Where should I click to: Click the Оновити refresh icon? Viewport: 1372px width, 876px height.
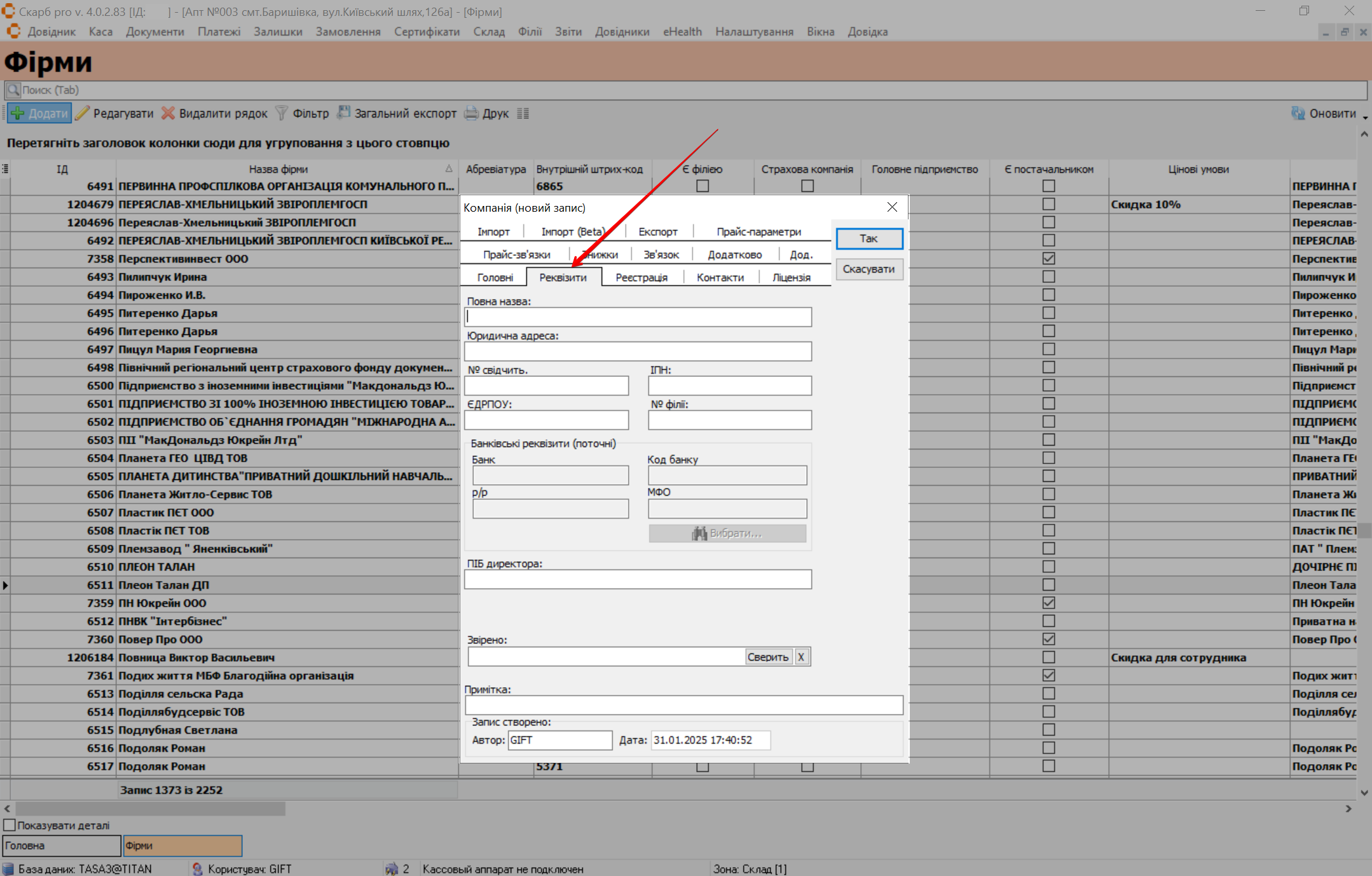pos(1298,113)
